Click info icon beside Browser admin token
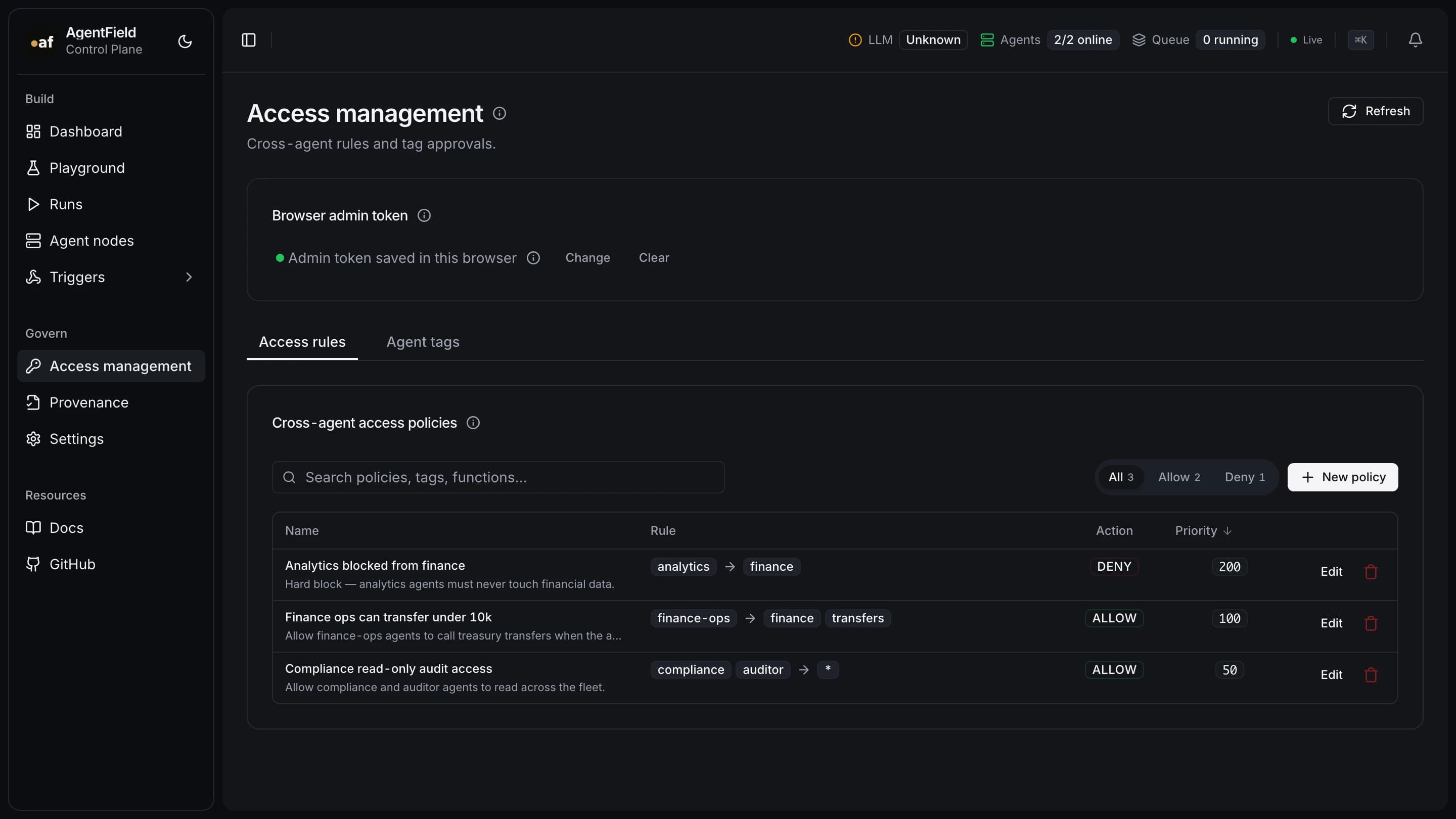Viewport: 1456px width, 819px height. coord(424,215)
